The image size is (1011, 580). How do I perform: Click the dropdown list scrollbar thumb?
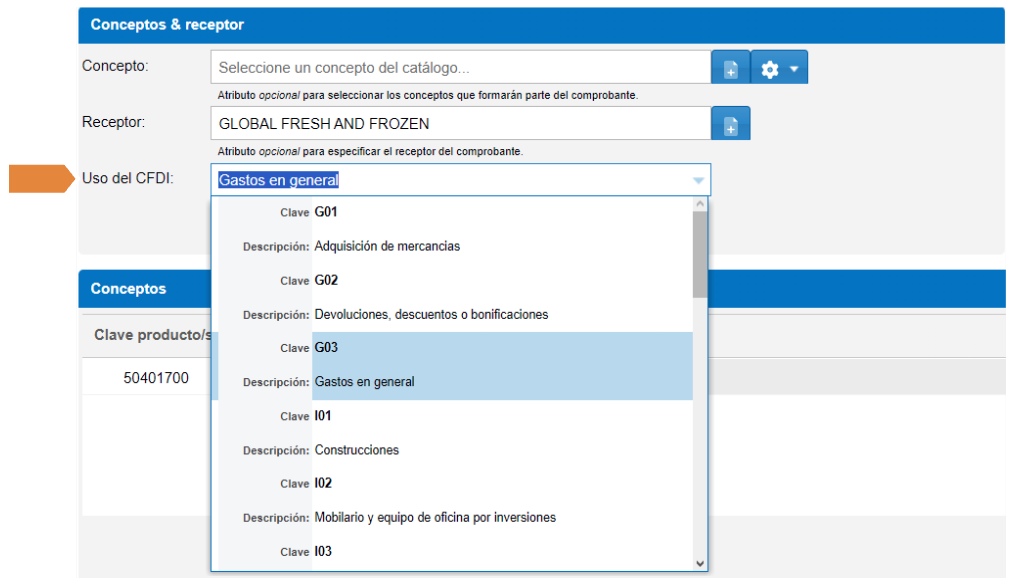700,255
